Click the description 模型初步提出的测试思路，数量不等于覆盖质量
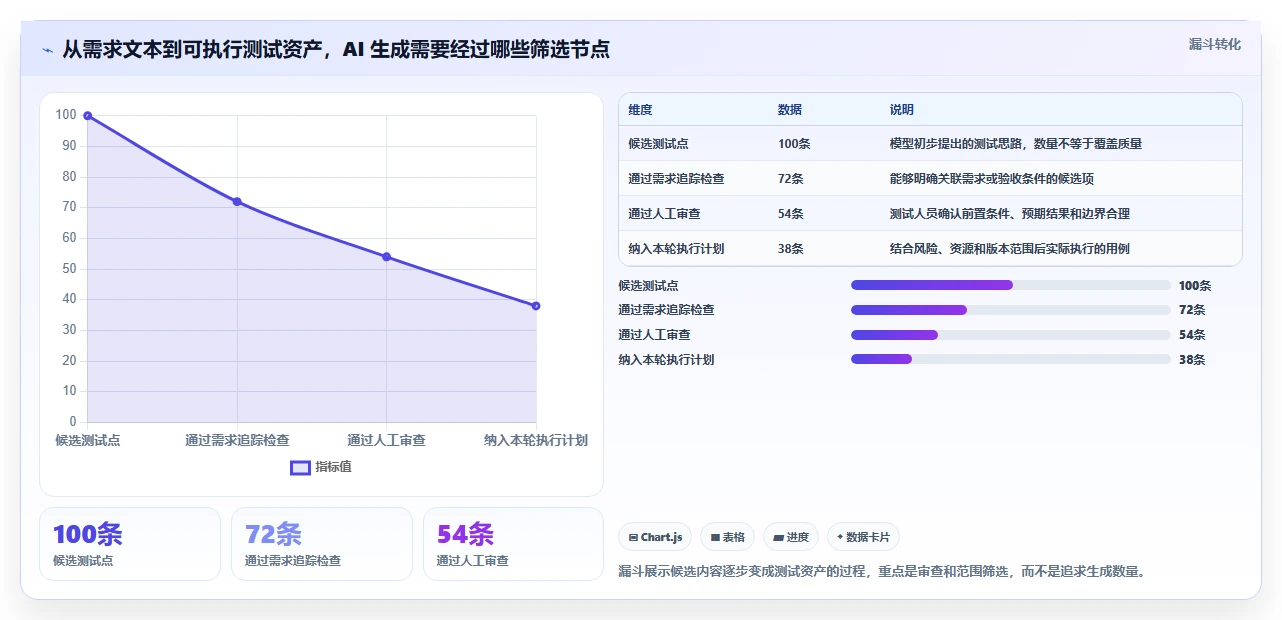Viewport: 1282px width, 620px height. 1016,144
